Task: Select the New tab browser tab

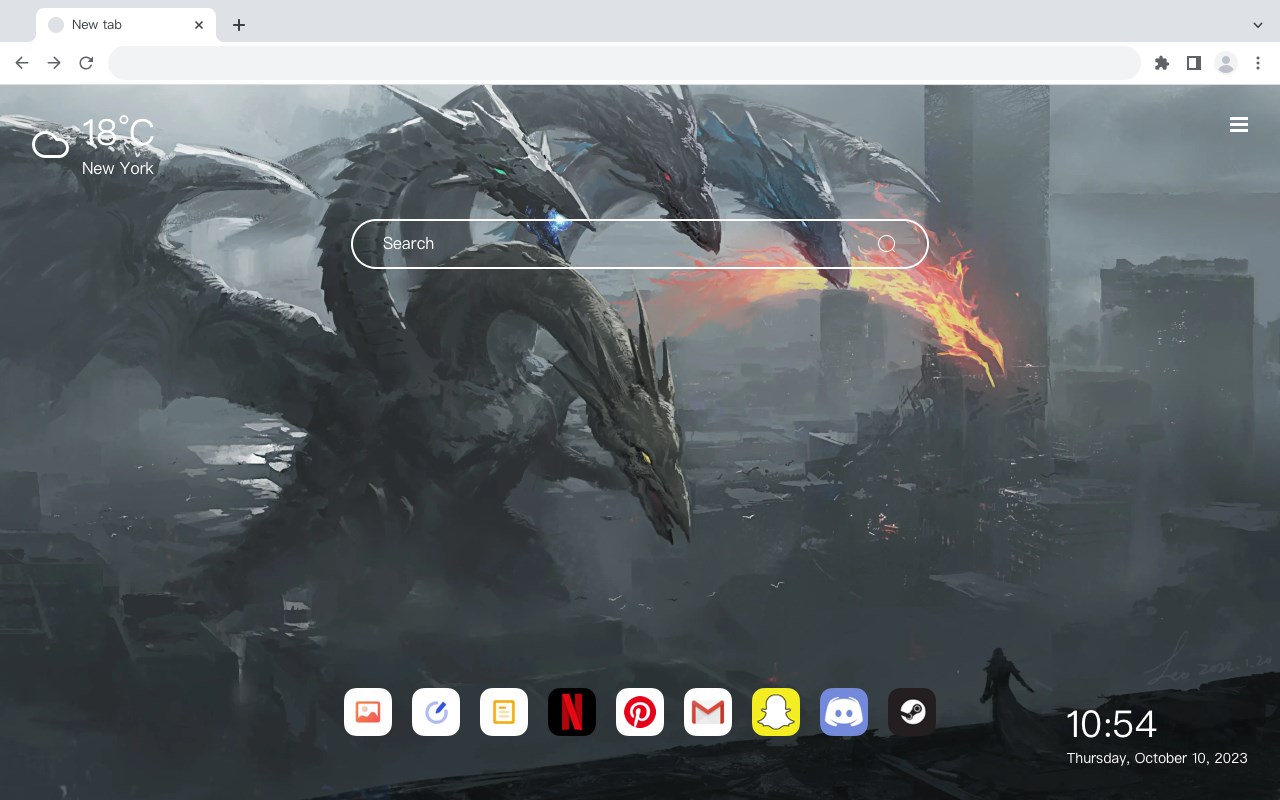Action: pos(126,25)
